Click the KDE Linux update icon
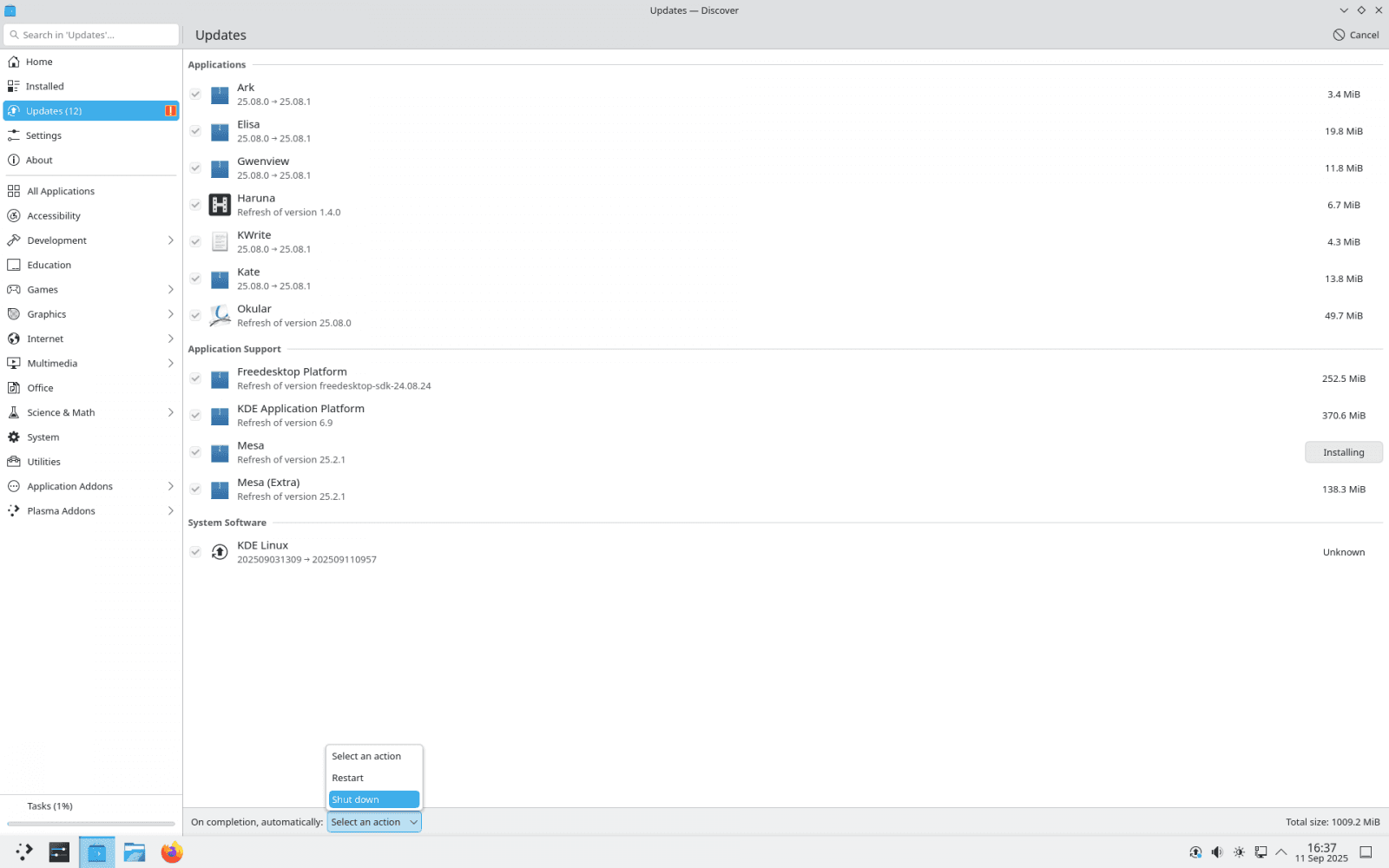This screenshot has width=1389, height=868. coord(220,552)
